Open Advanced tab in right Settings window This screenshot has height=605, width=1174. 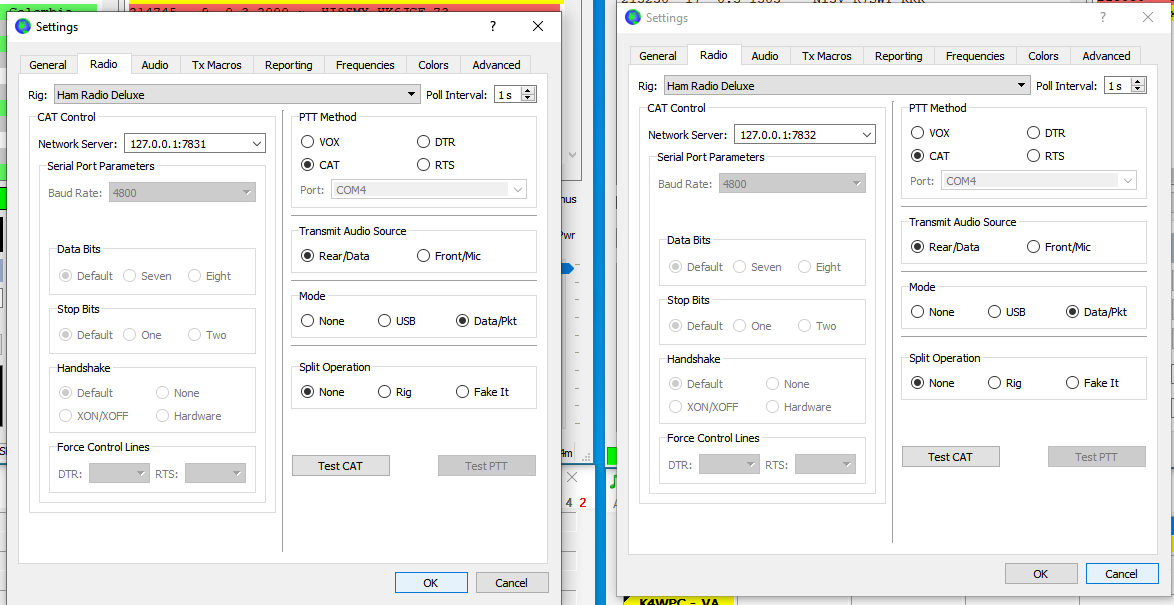coord(1106,56)
